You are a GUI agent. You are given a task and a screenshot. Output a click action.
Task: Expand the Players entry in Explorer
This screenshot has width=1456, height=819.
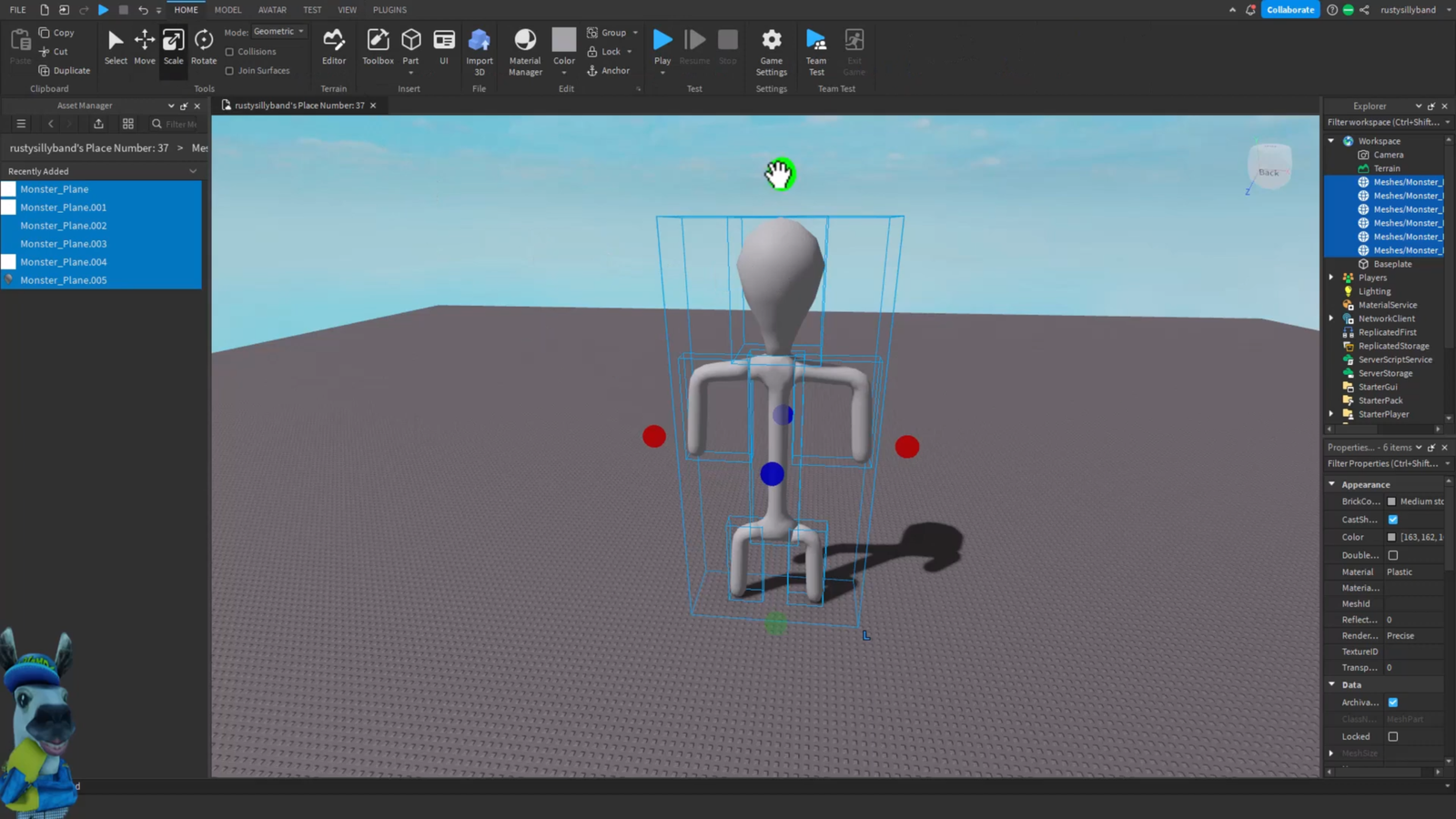[1332, 278]
